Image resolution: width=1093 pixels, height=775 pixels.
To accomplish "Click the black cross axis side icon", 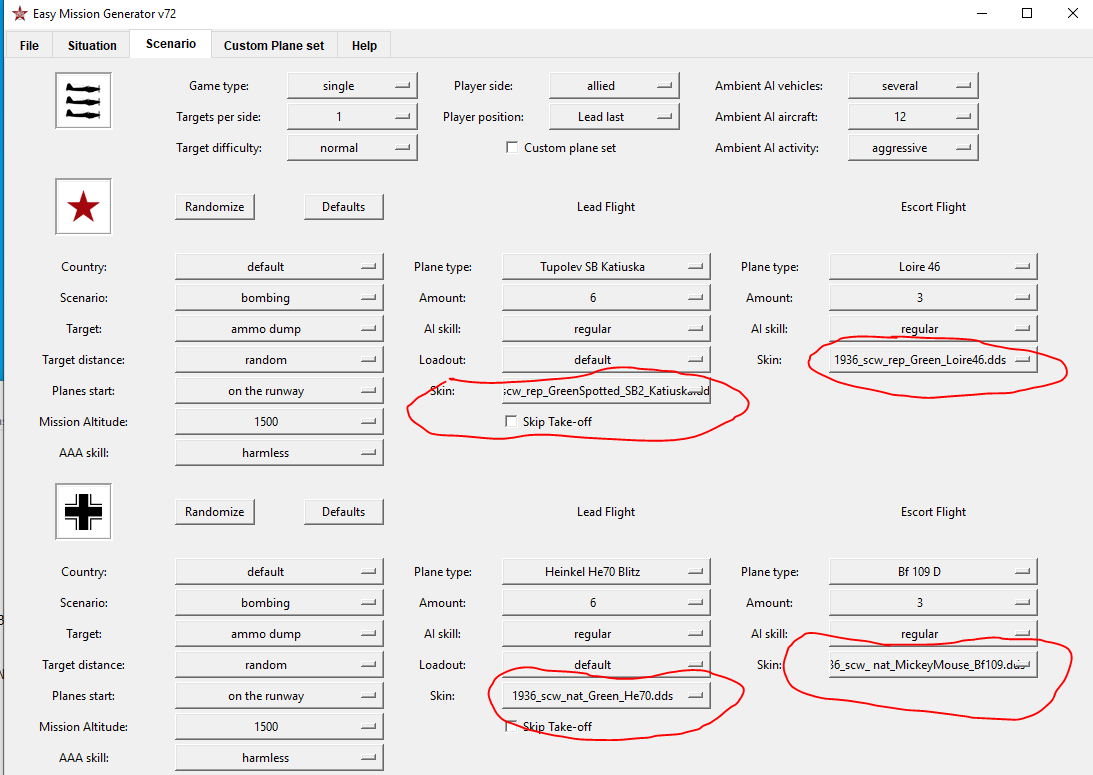I will pos(83,512).
